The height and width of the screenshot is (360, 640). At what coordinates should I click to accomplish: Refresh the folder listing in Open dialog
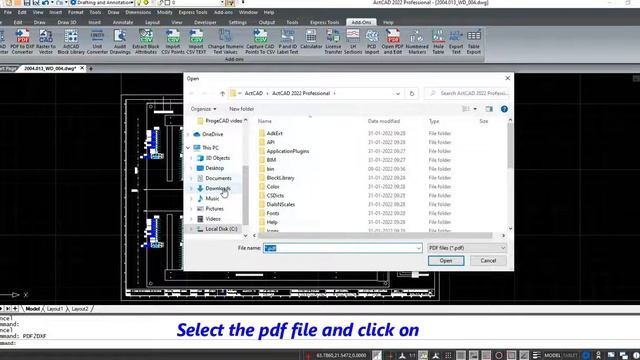point(411,93)
